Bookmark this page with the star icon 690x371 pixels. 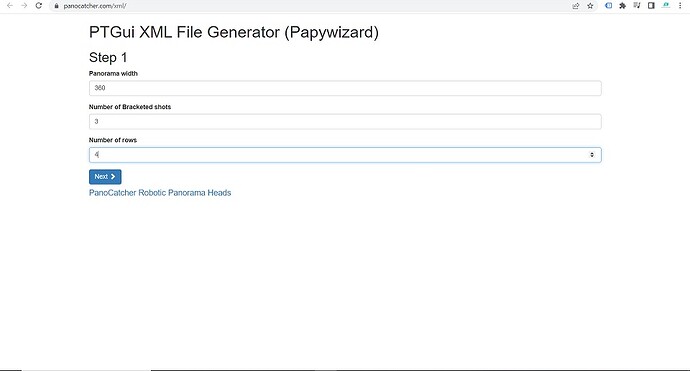click(590, 6)
